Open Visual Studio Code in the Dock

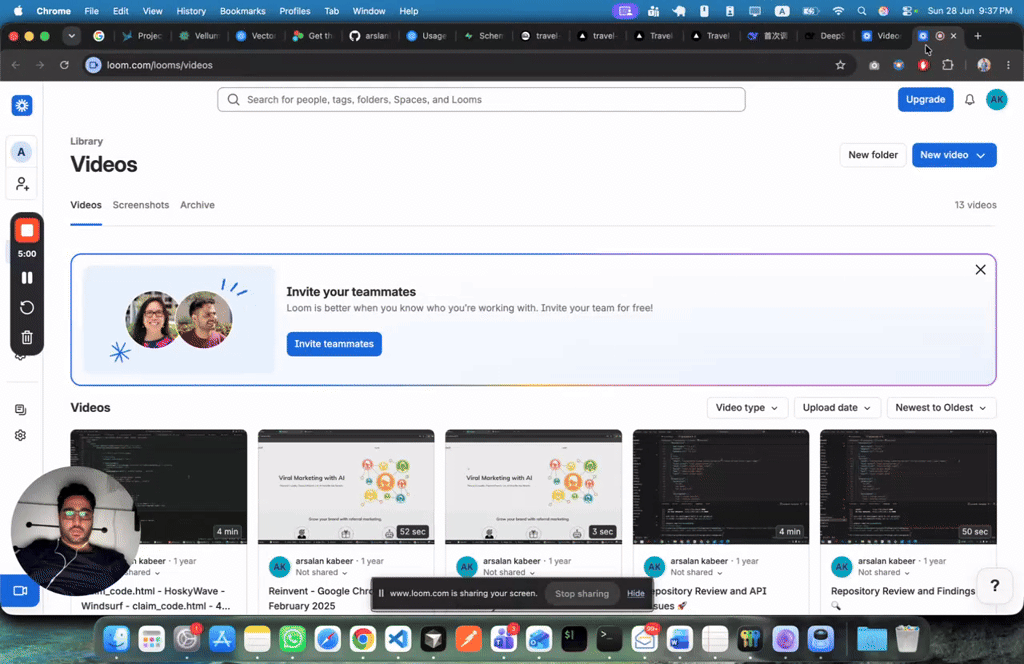pyautogui.click(x=398, y=639)
